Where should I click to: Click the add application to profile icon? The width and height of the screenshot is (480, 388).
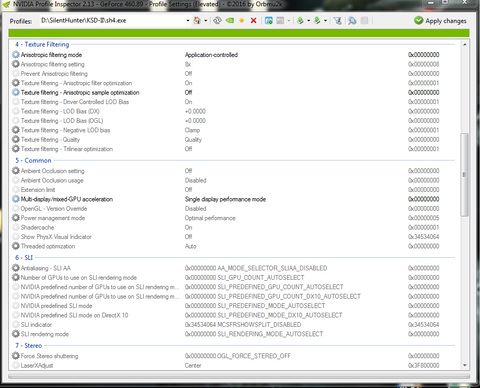click(269, 21)
